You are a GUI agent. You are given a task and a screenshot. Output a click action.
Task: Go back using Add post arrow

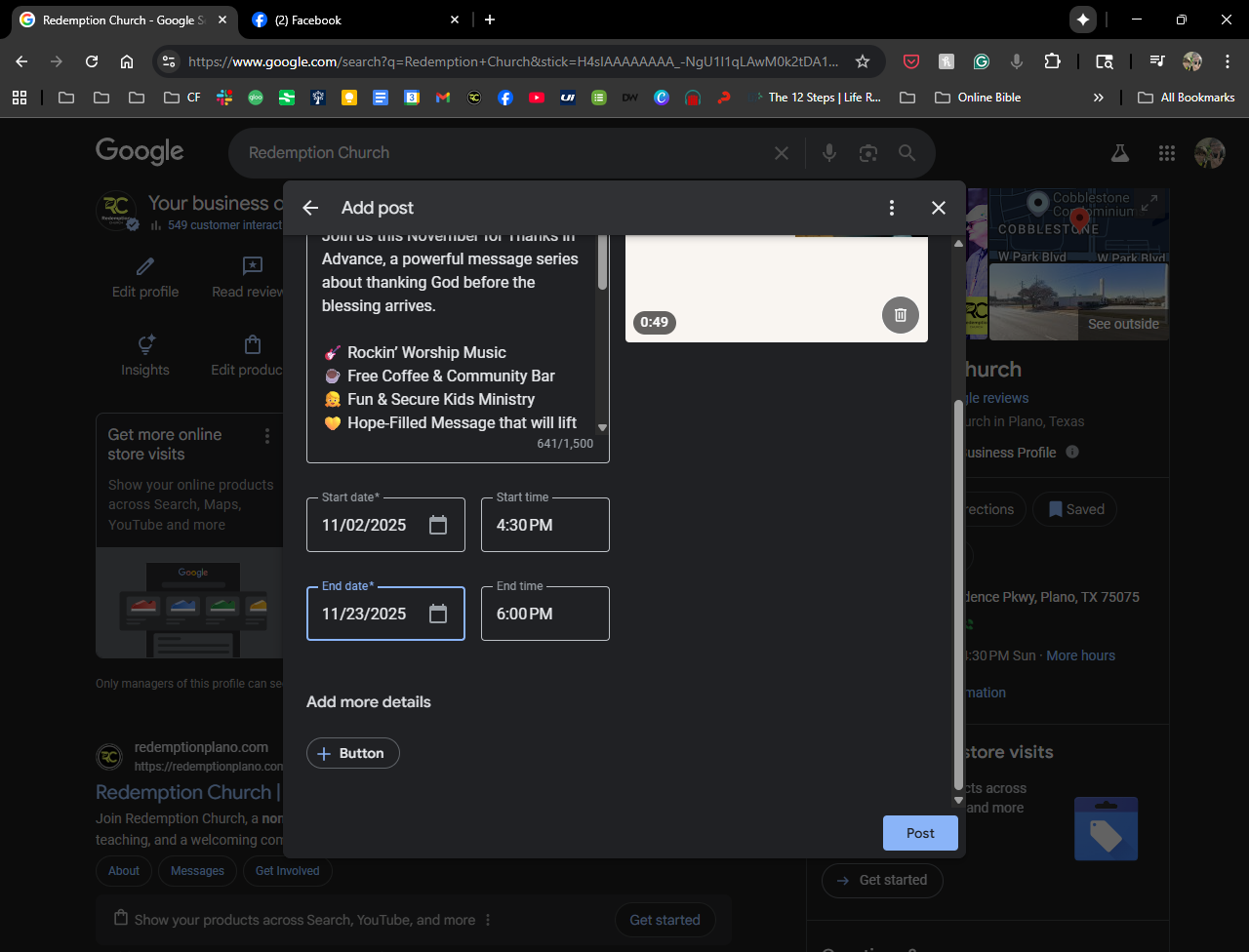310,208
